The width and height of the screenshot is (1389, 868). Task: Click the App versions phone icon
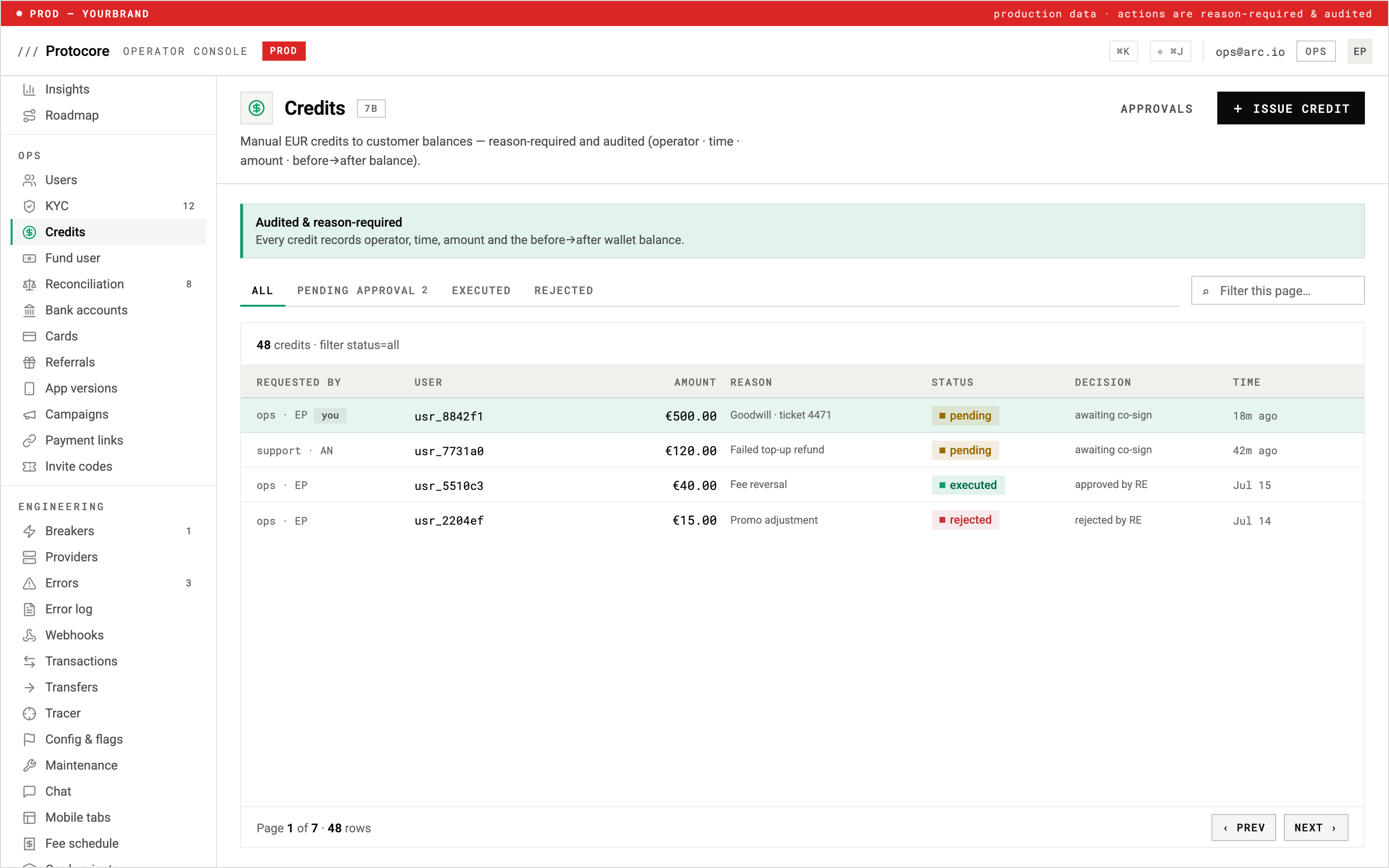(x=29, y=389)
